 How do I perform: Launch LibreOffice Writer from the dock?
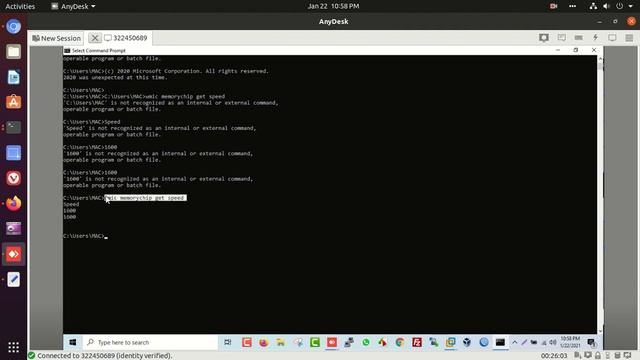point(13,77)
